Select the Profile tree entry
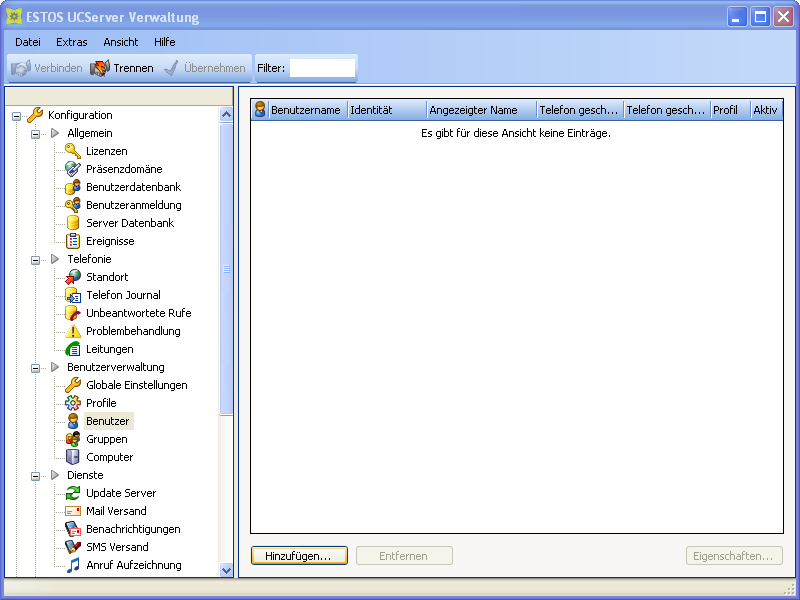This screenshot has width=800, height=600. coord(101,403)
